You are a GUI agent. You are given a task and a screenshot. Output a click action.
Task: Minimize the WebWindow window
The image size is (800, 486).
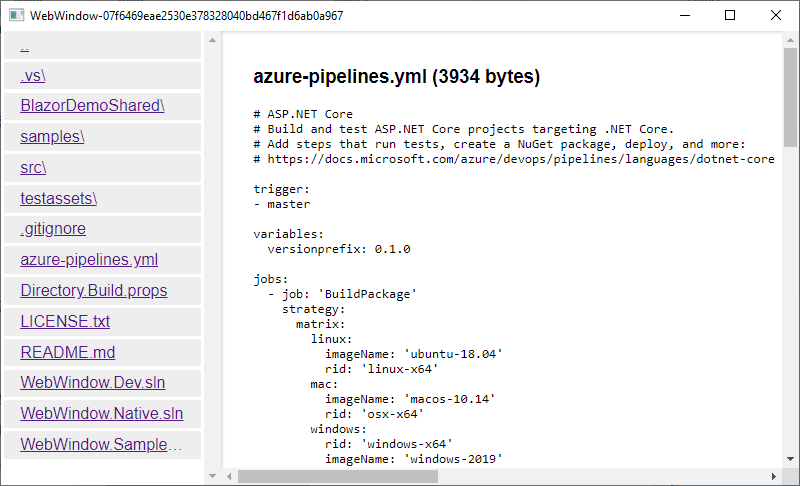pos(685,15)
